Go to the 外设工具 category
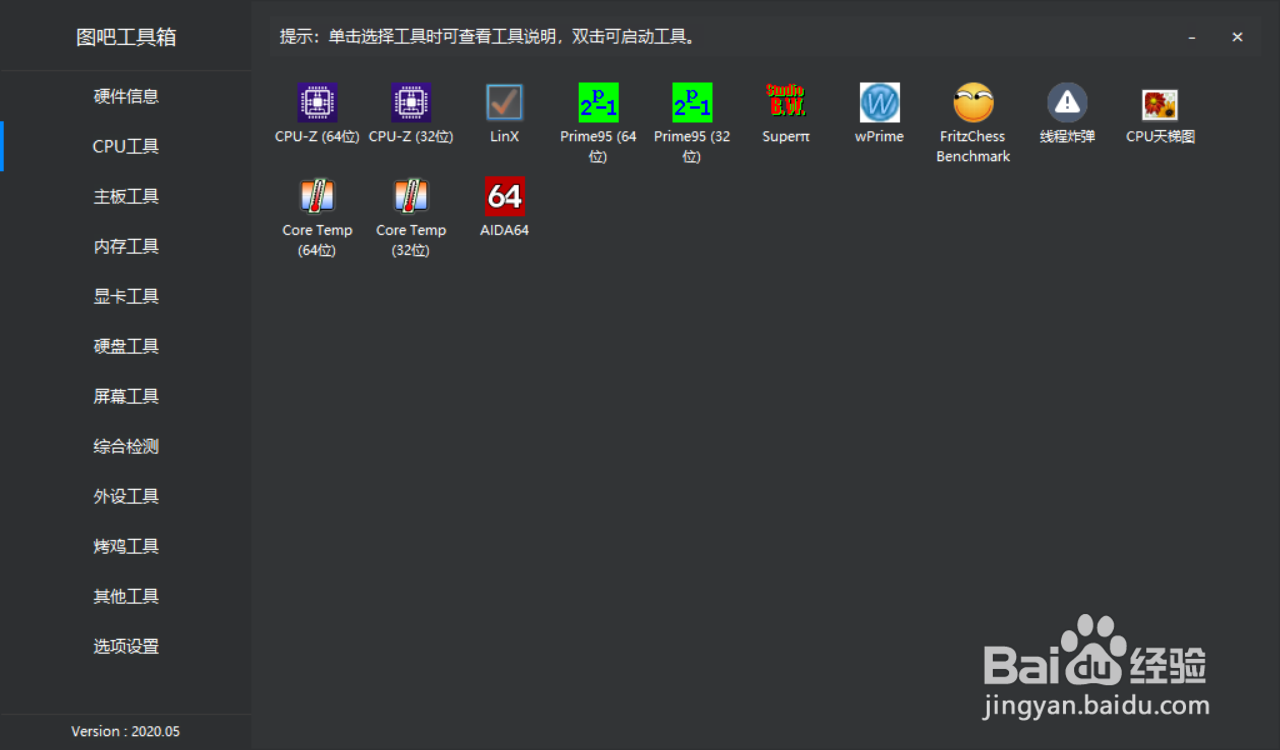The height and width of the screenshot is (750, 1280). [126, 496]
